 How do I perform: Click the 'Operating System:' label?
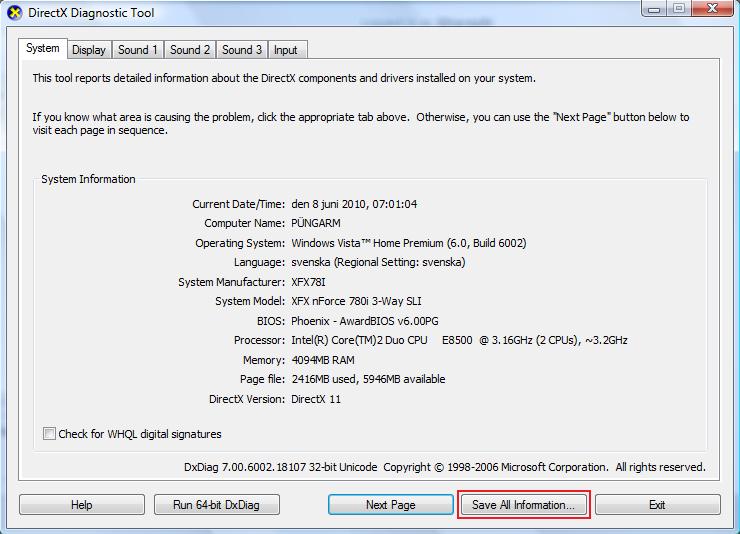240,243
